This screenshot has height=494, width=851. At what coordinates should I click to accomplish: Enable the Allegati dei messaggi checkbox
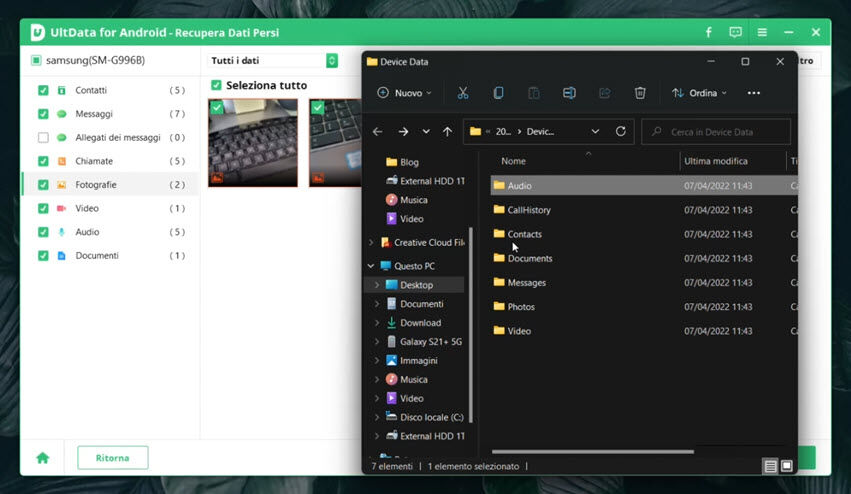43,137
